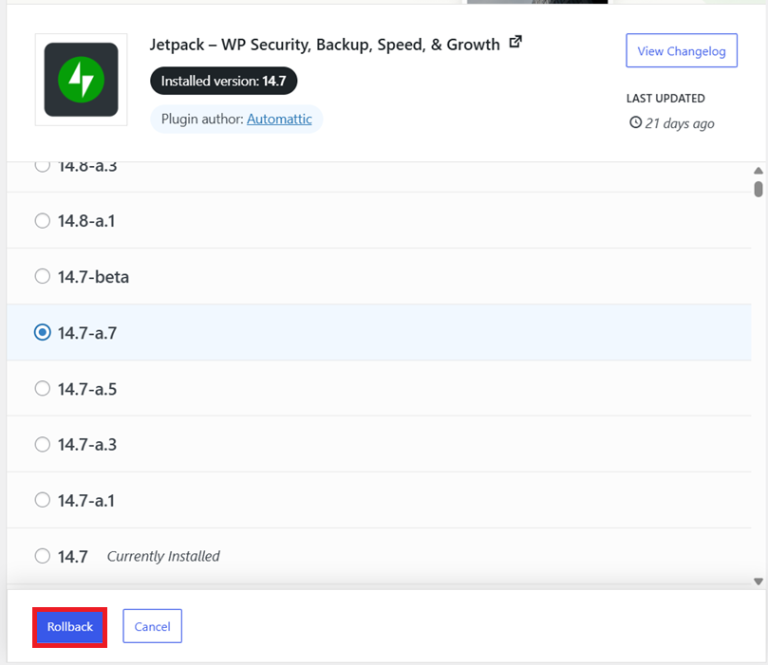Open the external link icon beside Jetpack title
Viewport: 768px width, 665px height.
tap(515, 42)
